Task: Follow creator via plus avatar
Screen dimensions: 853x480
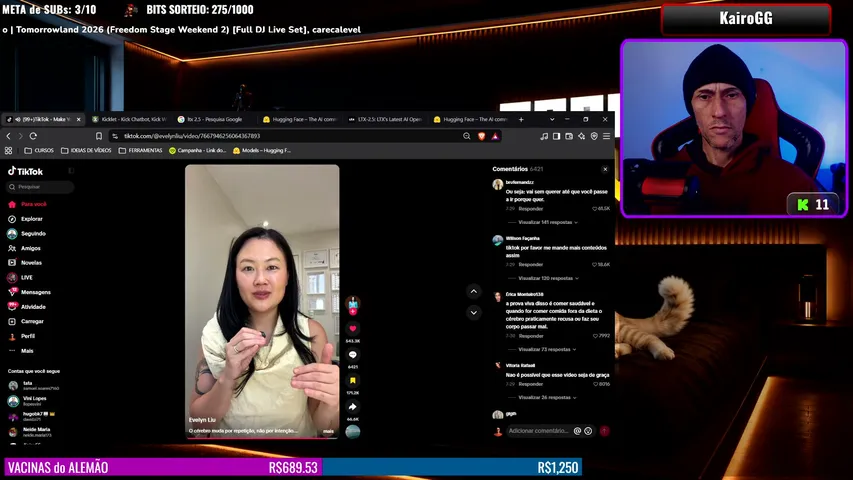Action: click(353, 311)
